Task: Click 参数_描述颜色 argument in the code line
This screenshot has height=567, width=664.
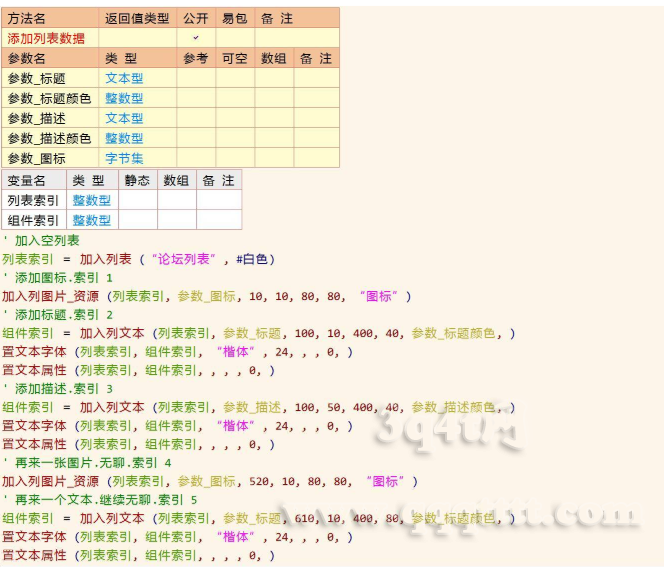Action: tap(453, 407)
